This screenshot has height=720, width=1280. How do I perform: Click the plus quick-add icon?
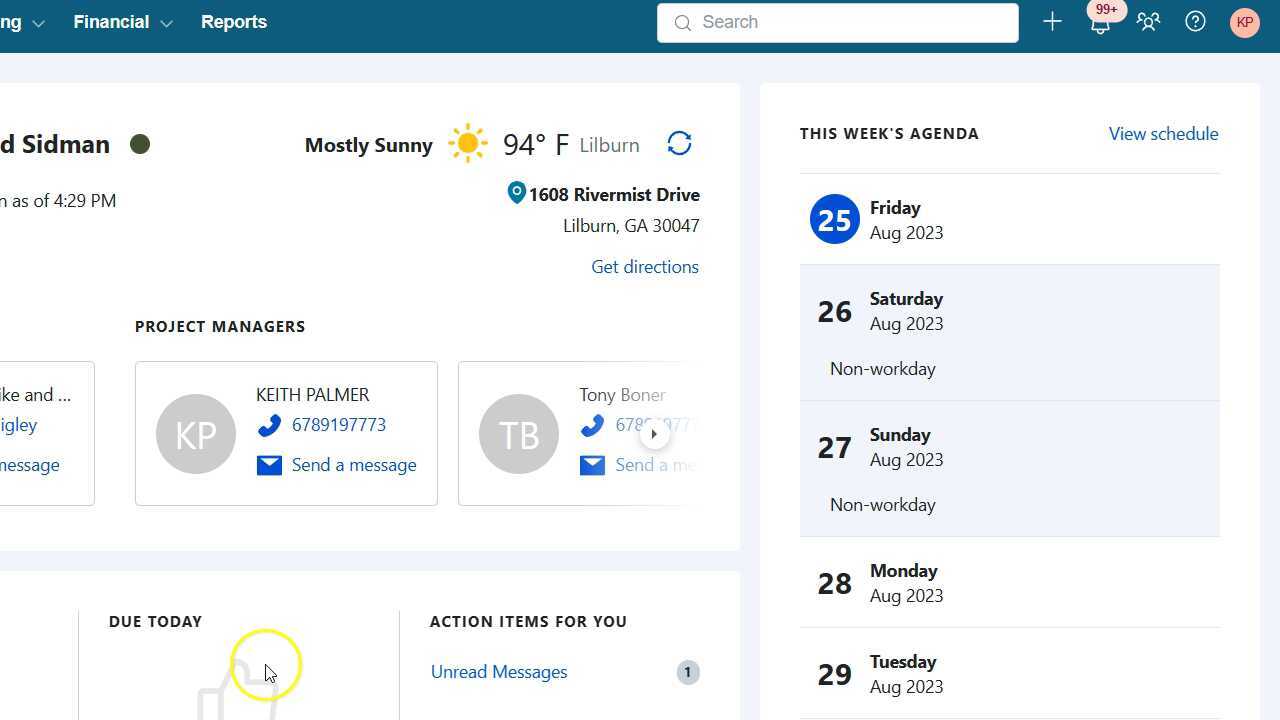pyautogui.click(x=1052, y=22)
